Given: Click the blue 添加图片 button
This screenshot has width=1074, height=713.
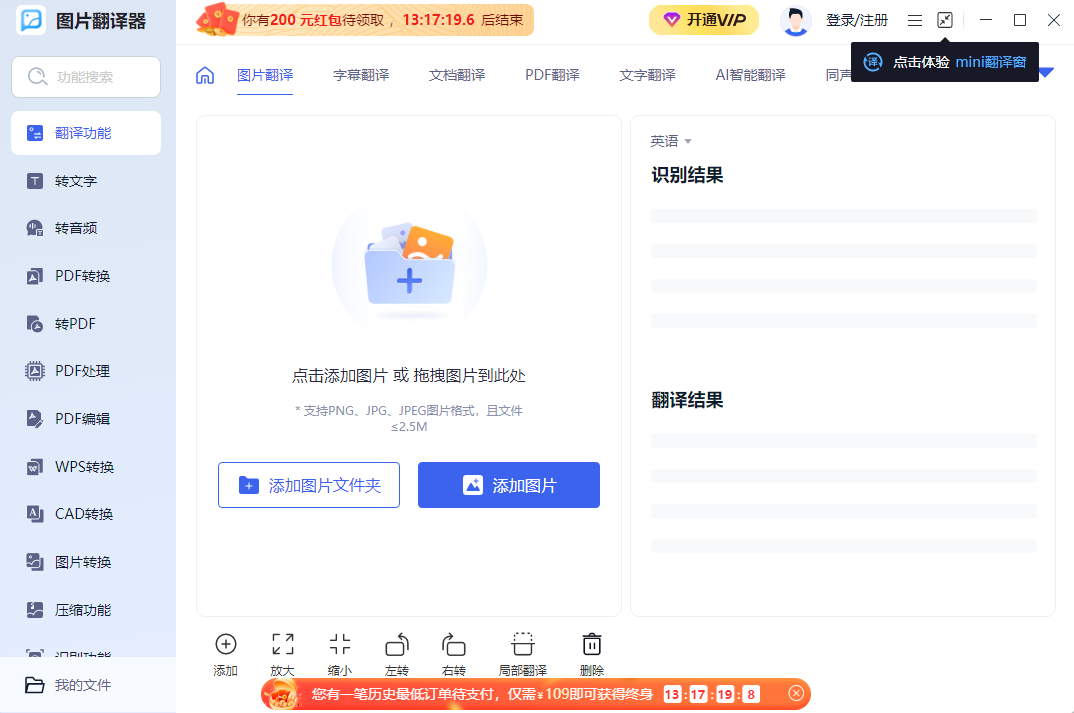Looking at the screenshot, I should 508,484.
